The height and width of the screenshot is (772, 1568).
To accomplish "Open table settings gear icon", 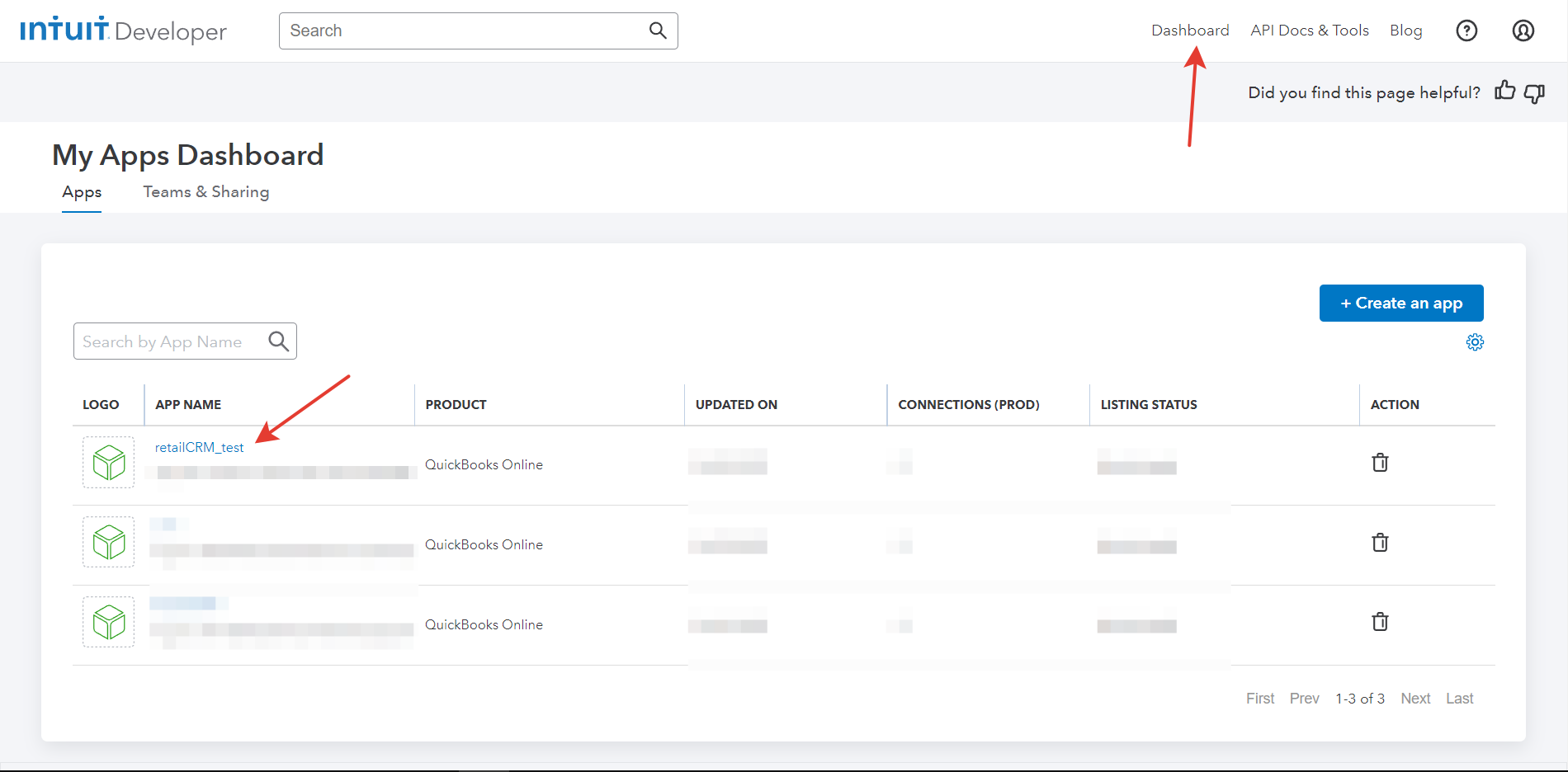I will (x=1475, y=342).
